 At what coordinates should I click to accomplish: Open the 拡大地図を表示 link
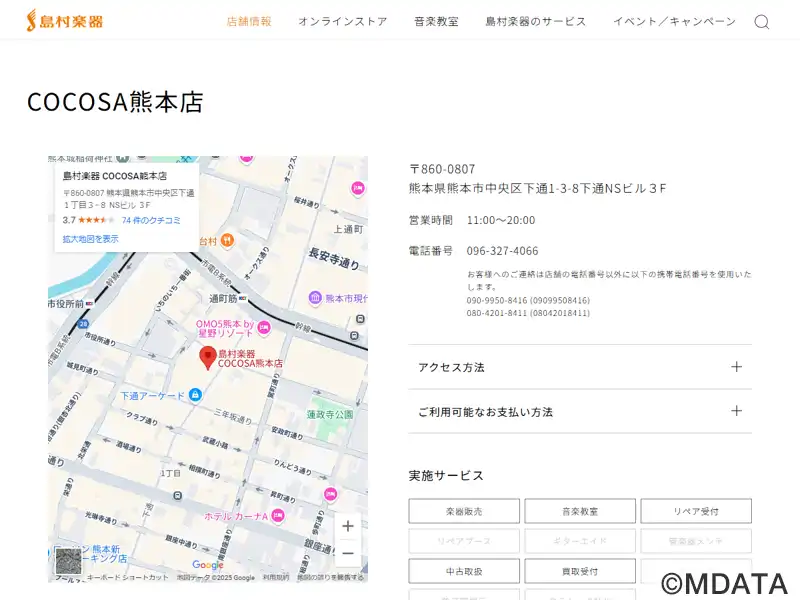90,239
